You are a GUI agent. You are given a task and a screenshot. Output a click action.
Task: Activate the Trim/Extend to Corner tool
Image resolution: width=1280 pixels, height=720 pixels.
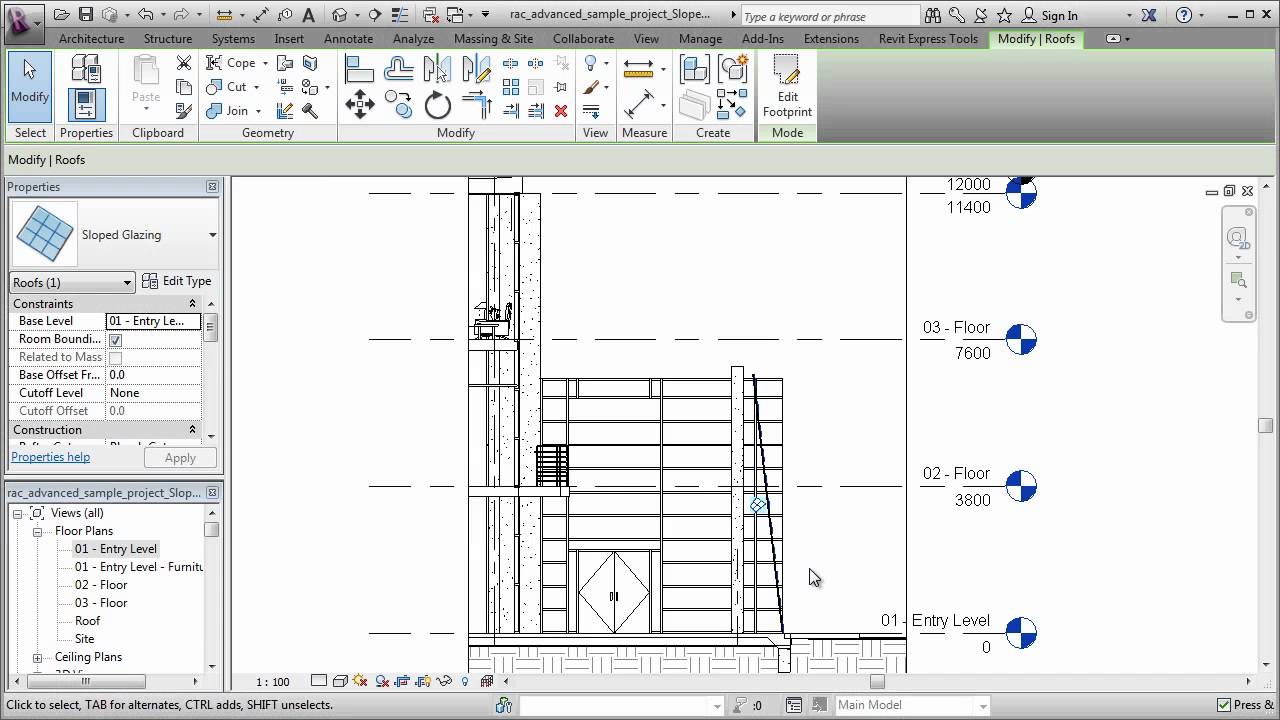point(478,105)
